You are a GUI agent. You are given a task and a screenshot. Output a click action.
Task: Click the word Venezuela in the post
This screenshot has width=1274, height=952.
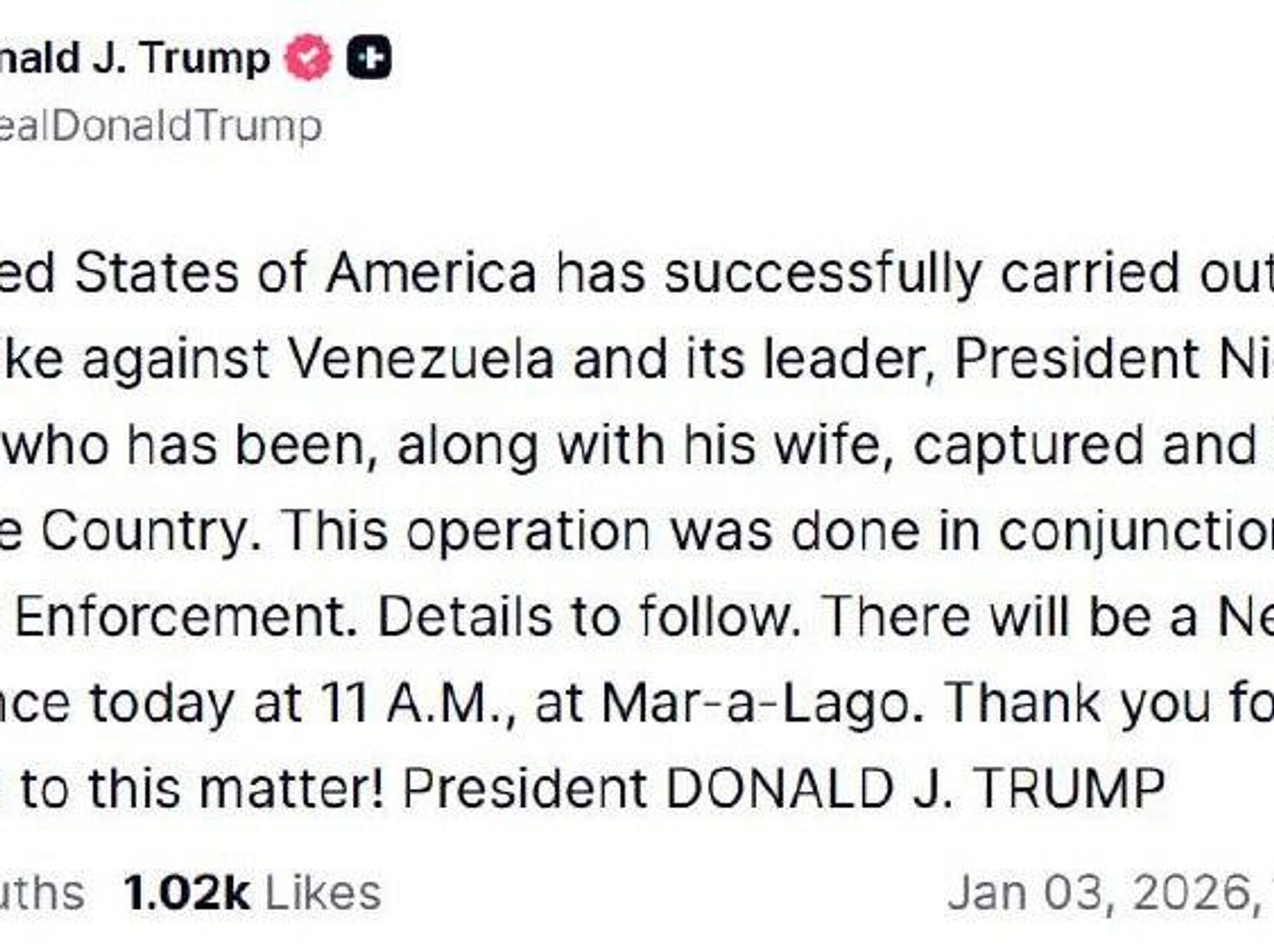tap(422, 359)
